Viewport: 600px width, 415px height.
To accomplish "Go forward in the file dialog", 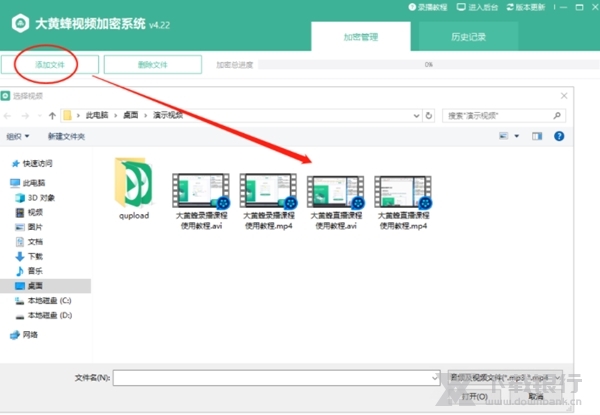I will click(x=25, y=116).
